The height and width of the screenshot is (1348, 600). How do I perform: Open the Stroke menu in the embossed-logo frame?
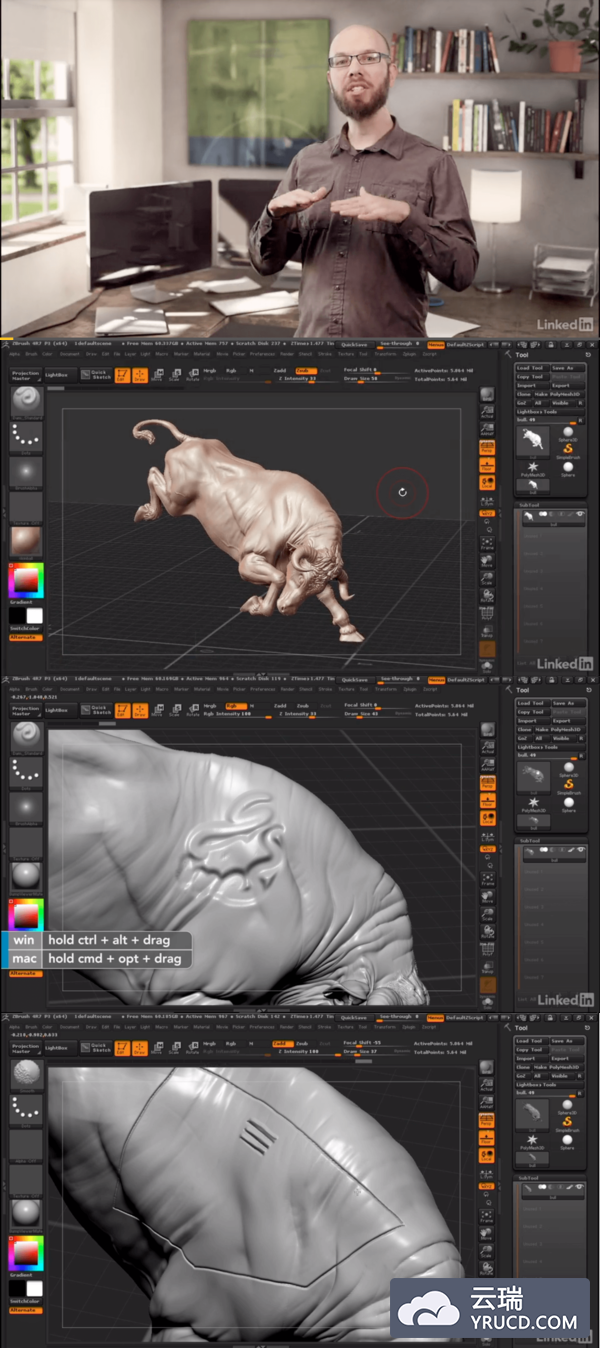click(x=325, y=690)
